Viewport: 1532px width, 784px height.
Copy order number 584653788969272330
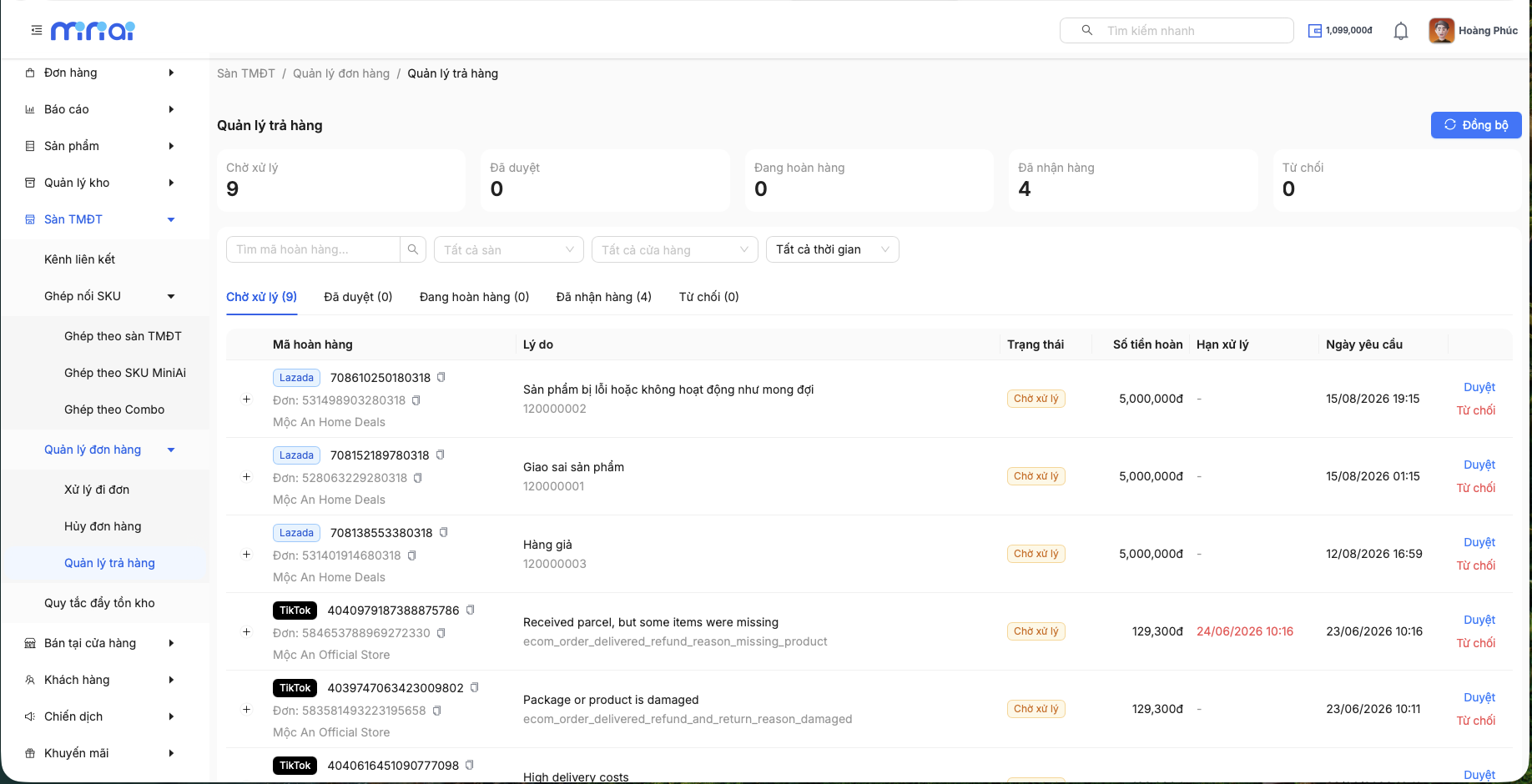441,633
